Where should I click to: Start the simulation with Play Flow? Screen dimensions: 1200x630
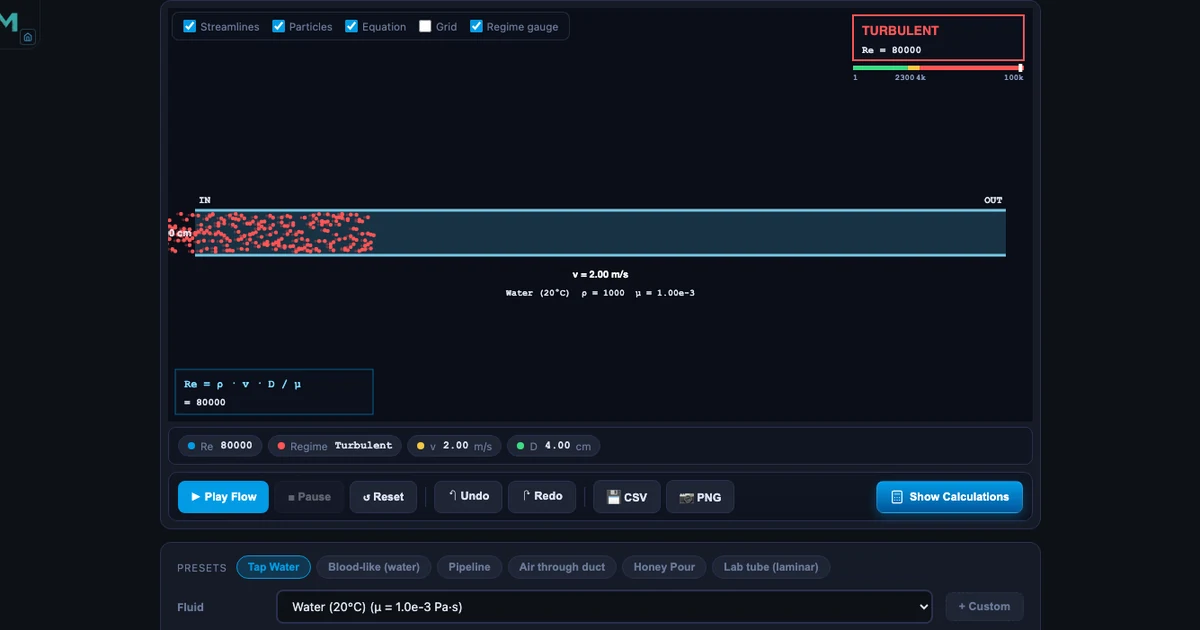(223, 497)
